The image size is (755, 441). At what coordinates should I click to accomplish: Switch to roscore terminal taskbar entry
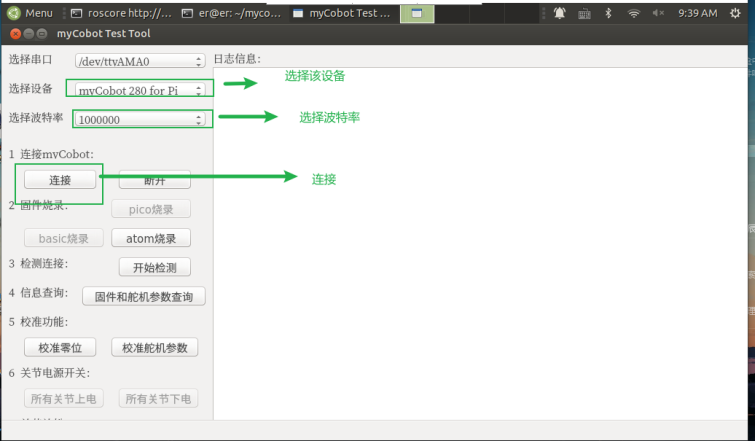pos(121,13)
